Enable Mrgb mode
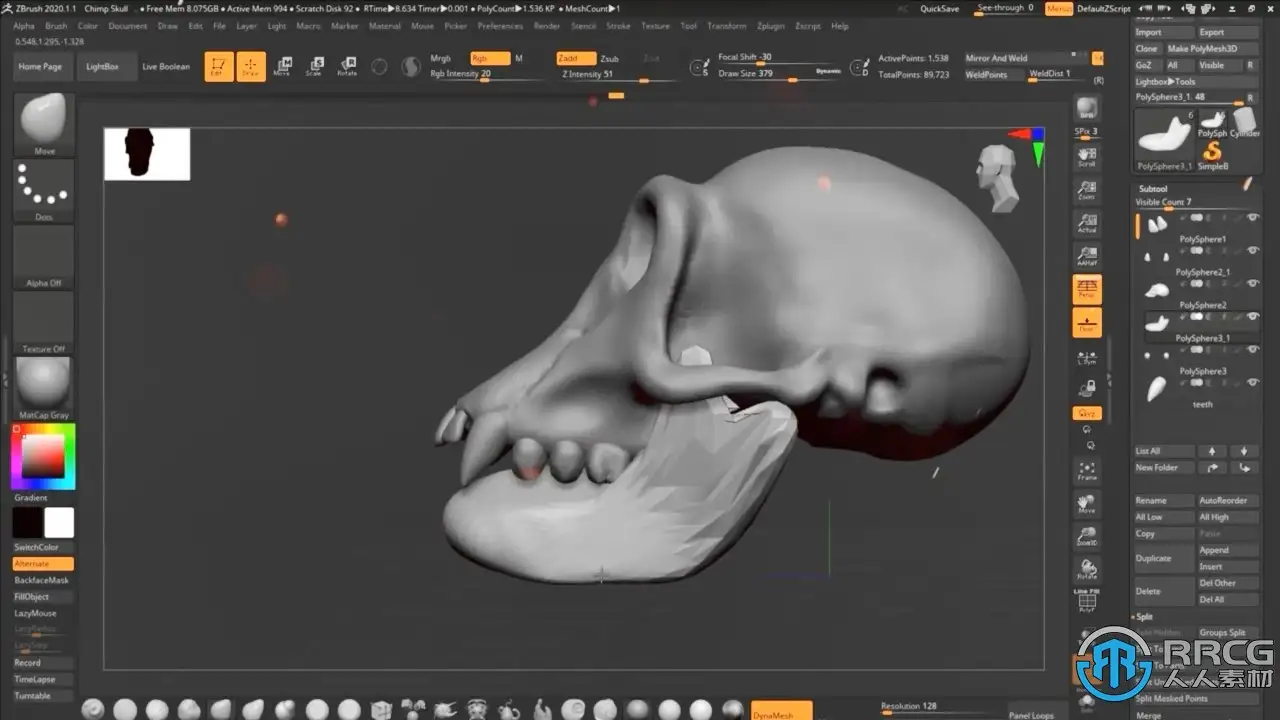The height and width of the screenshot is (720, 1280). (x=441, y=58)
